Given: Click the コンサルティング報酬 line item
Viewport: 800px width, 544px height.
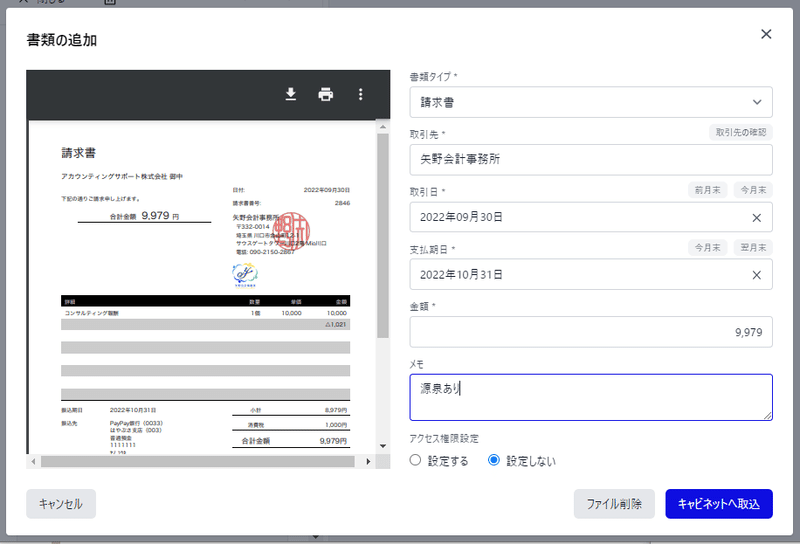Looking at the screenshot, I should click(92, 313).
